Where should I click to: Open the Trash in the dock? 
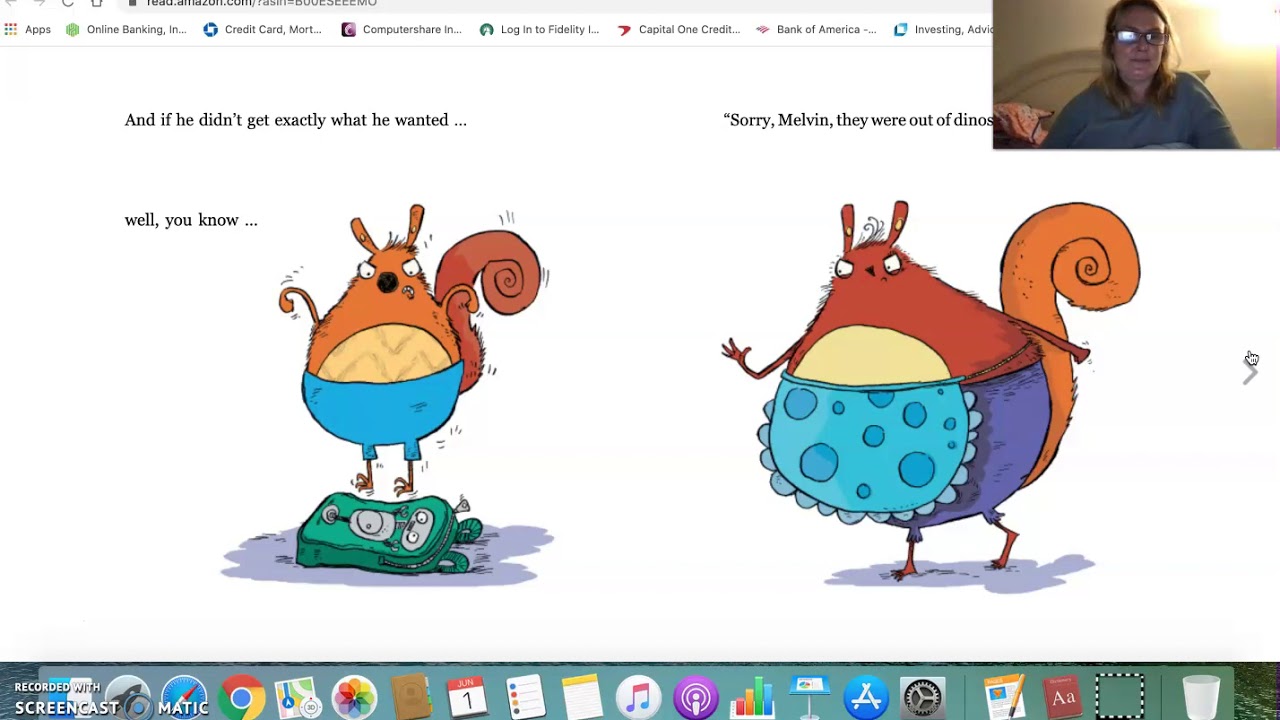click(1201, 698)
